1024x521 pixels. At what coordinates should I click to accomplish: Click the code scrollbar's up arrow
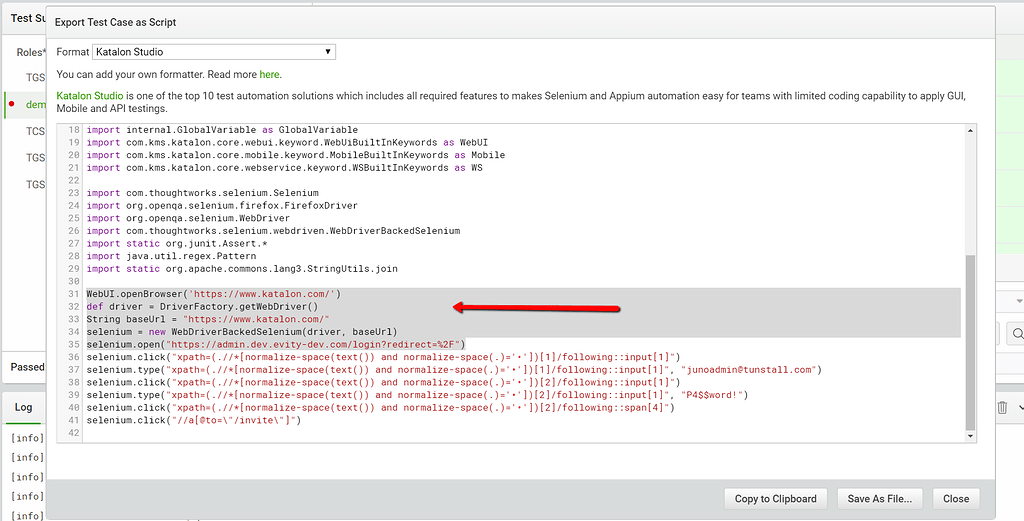[969, 131]
